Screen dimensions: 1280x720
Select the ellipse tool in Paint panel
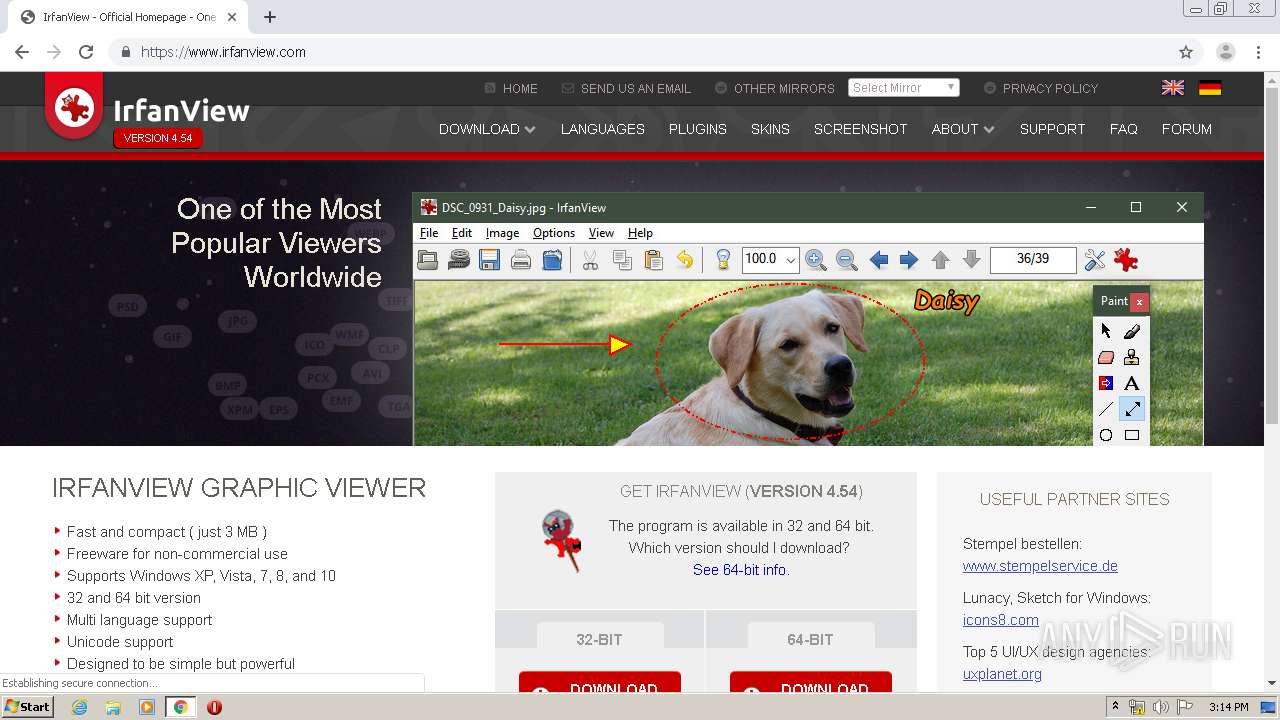tap(1106, 435)
